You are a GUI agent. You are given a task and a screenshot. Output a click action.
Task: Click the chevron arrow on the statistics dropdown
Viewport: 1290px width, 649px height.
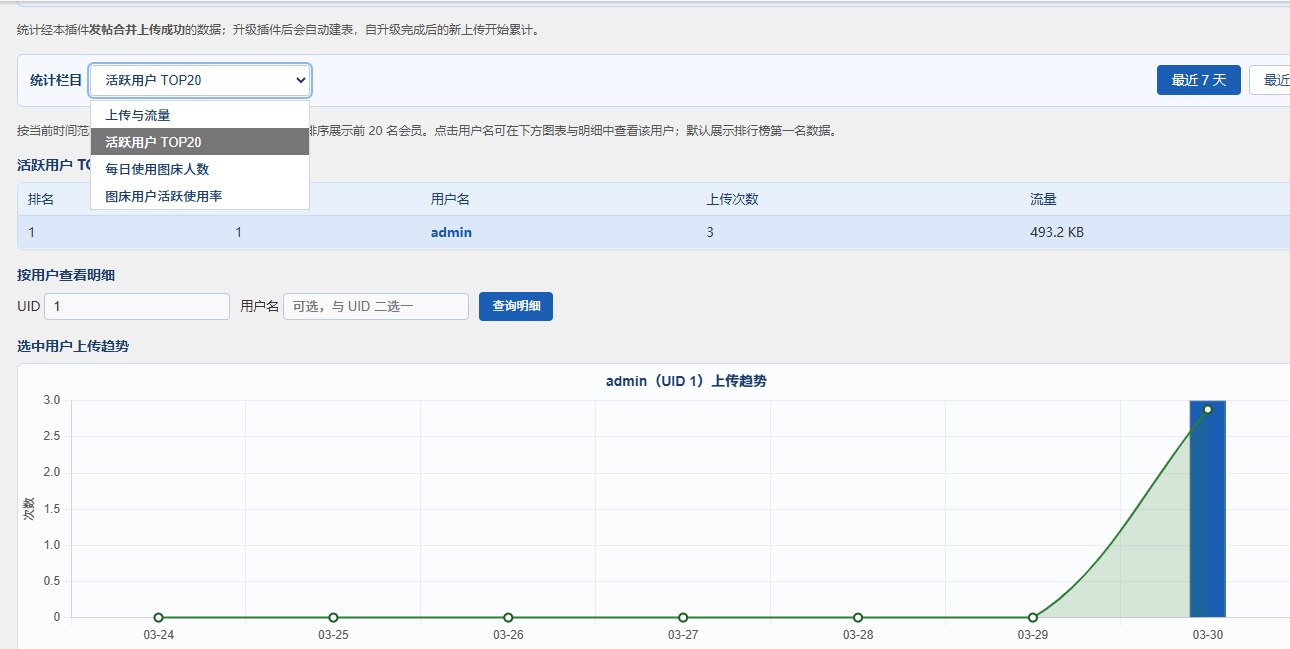(298, 80)
